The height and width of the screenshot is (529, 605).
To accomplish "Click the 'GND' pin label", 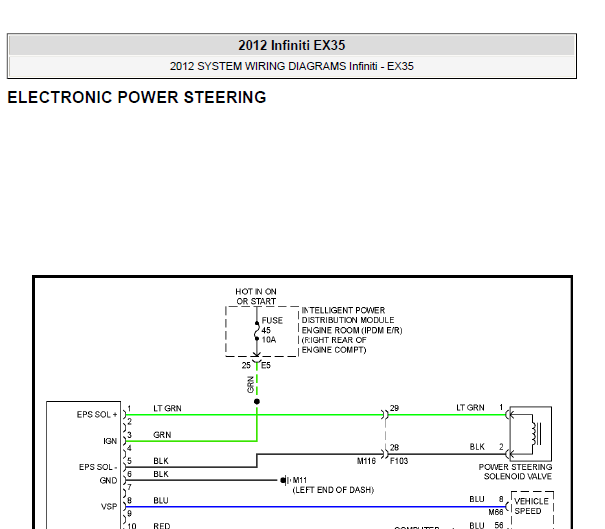I will click(x=108, y=480).
